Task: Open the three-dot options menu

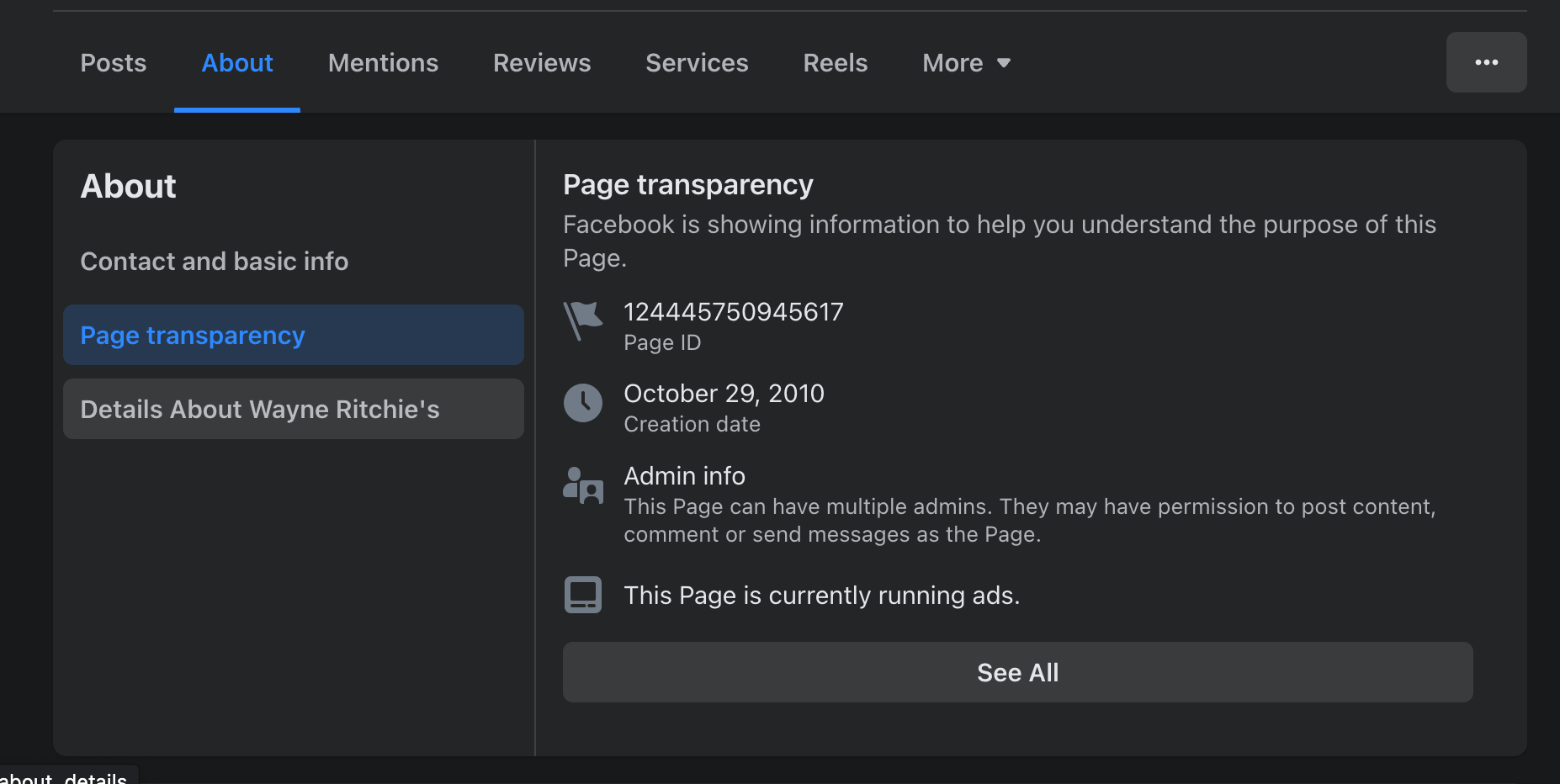Action: pos(1486,62)
